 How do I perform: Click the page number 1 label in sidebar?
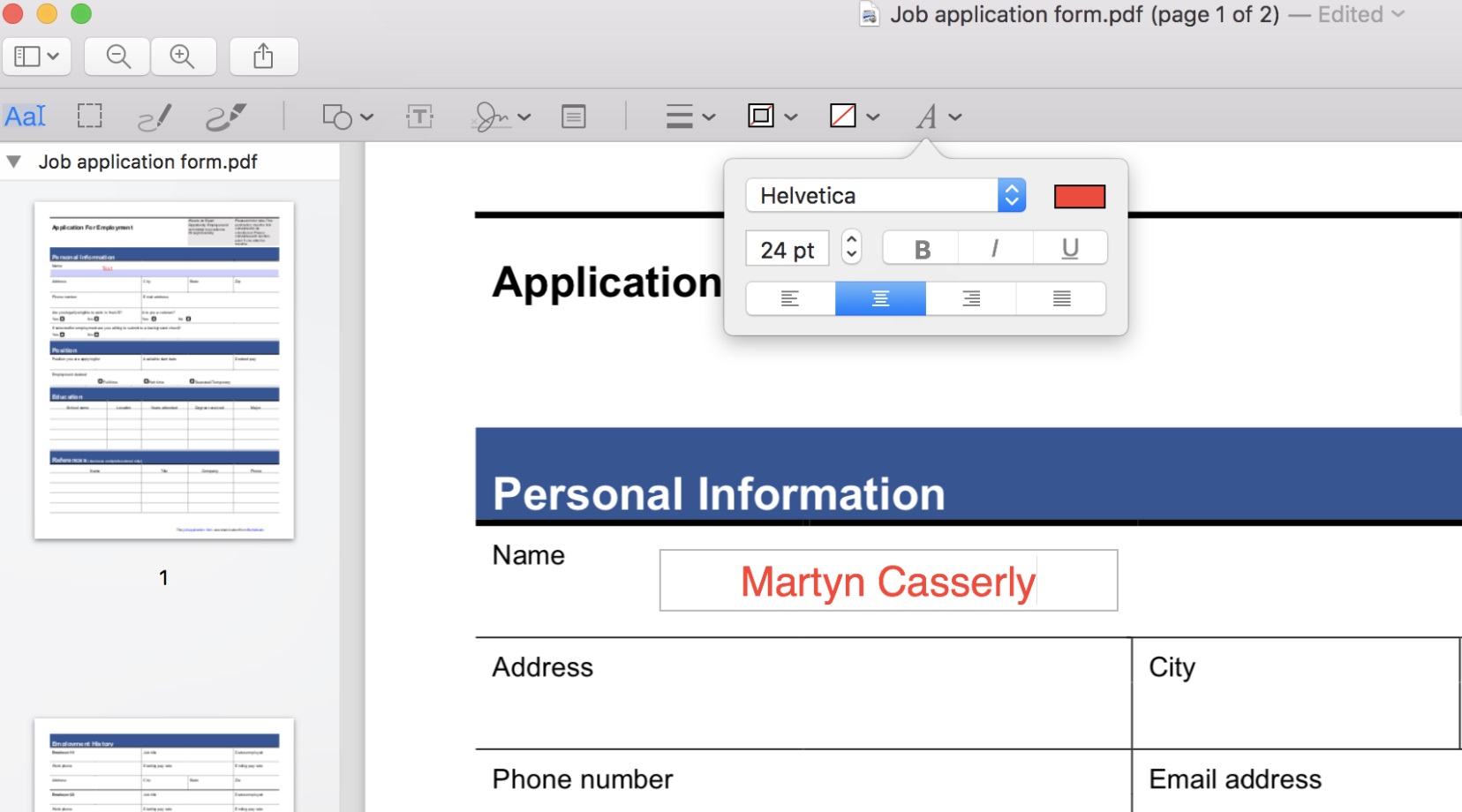pos(163,577)
